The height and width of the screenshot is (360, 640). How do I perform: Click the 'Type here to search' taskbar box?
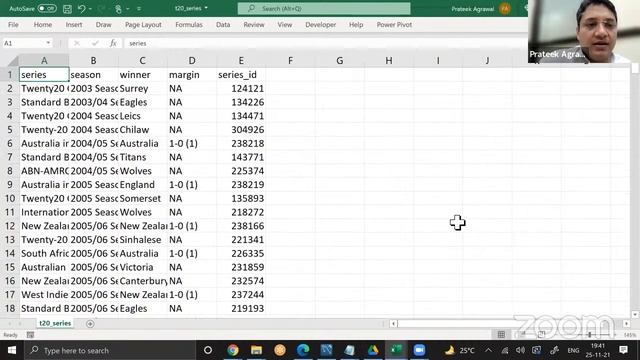coord(110,350)
